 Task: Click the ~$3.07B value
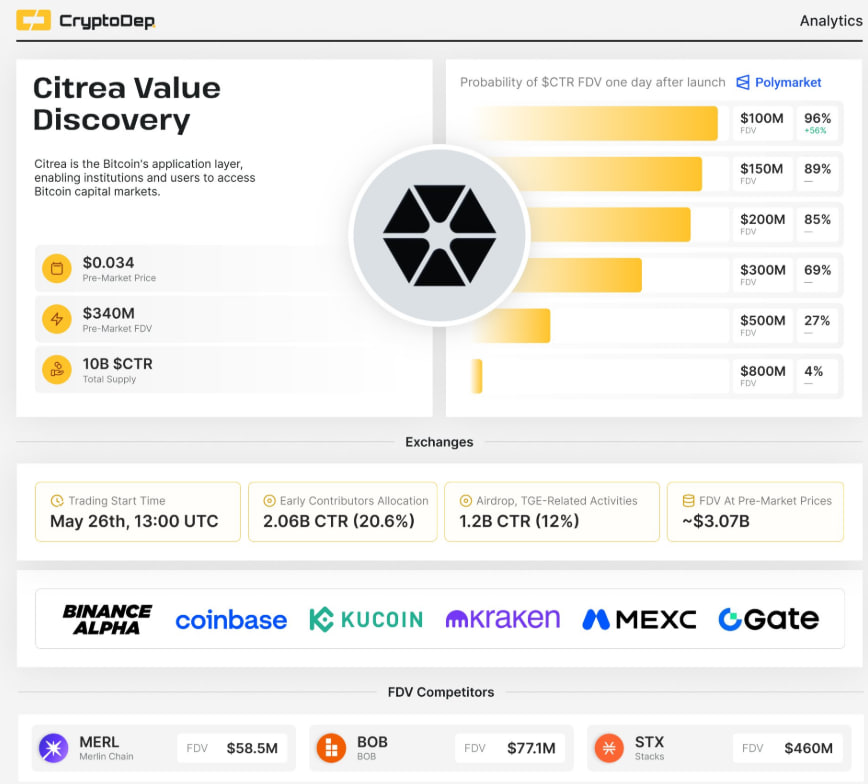coord(716,521)
